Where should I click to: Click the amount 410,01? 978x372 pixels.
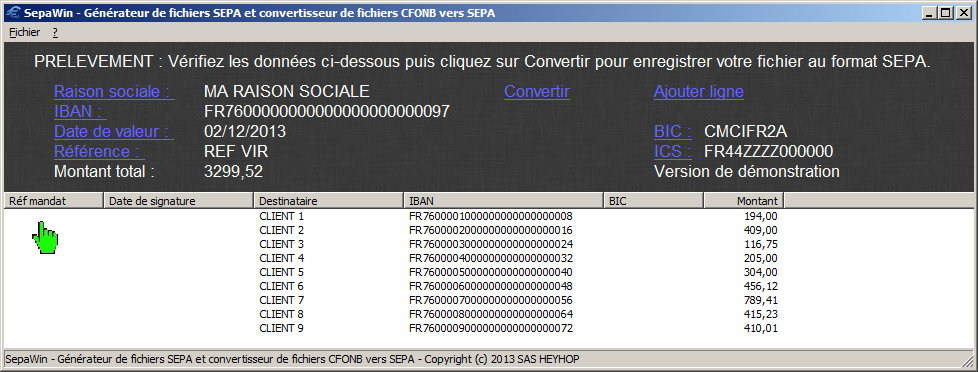(x=761, y=328)
